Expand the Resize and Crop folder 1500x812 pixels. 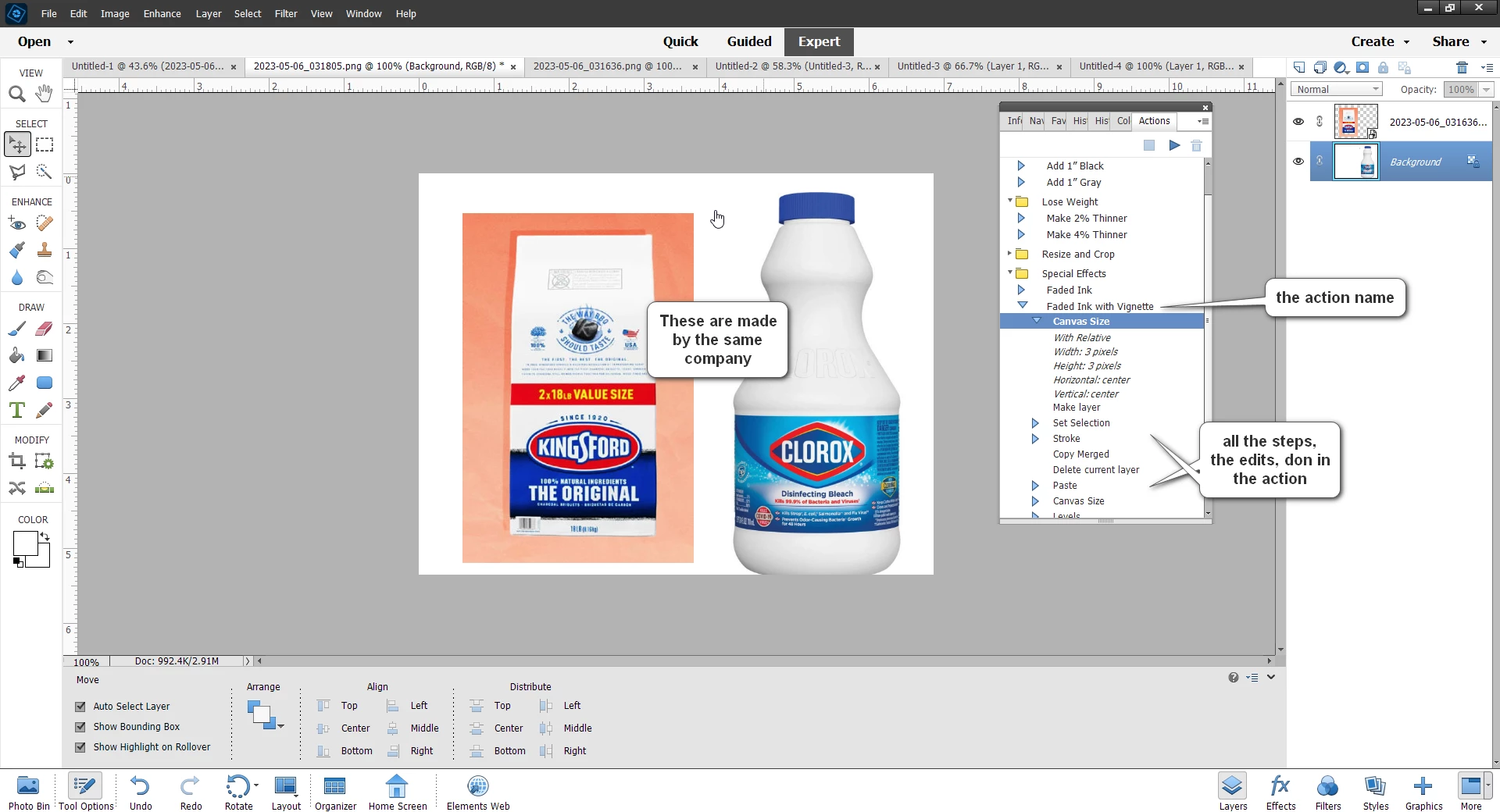click(x=1009, y=254)
